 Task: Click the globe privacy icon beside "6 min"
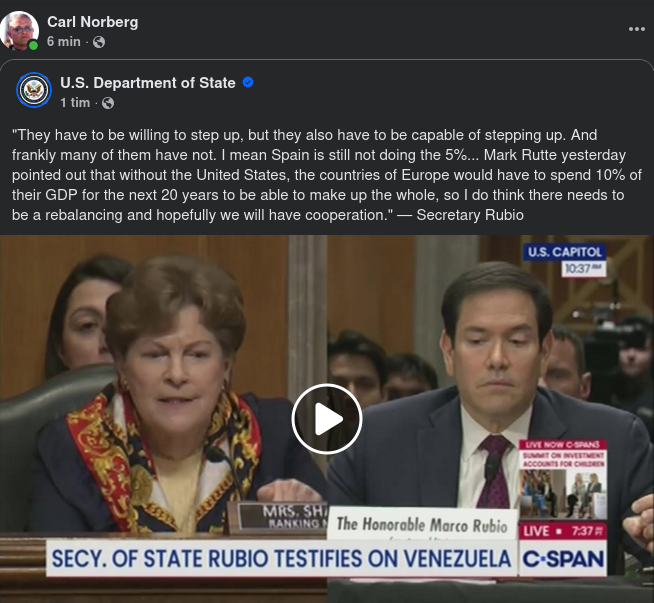99,42
